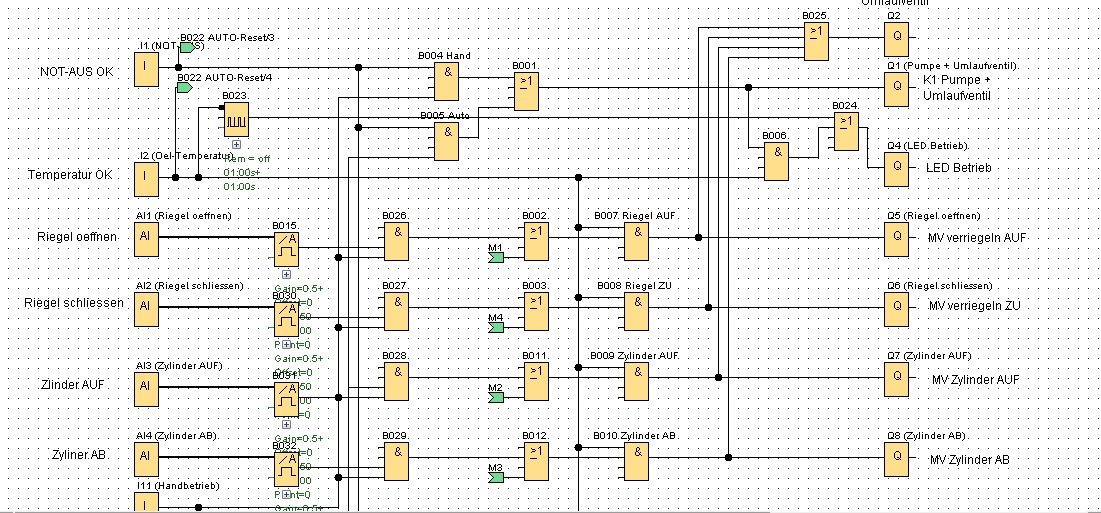Select the B002 OR block
Screen dimensions: 1101x513
tap(536, 241)
